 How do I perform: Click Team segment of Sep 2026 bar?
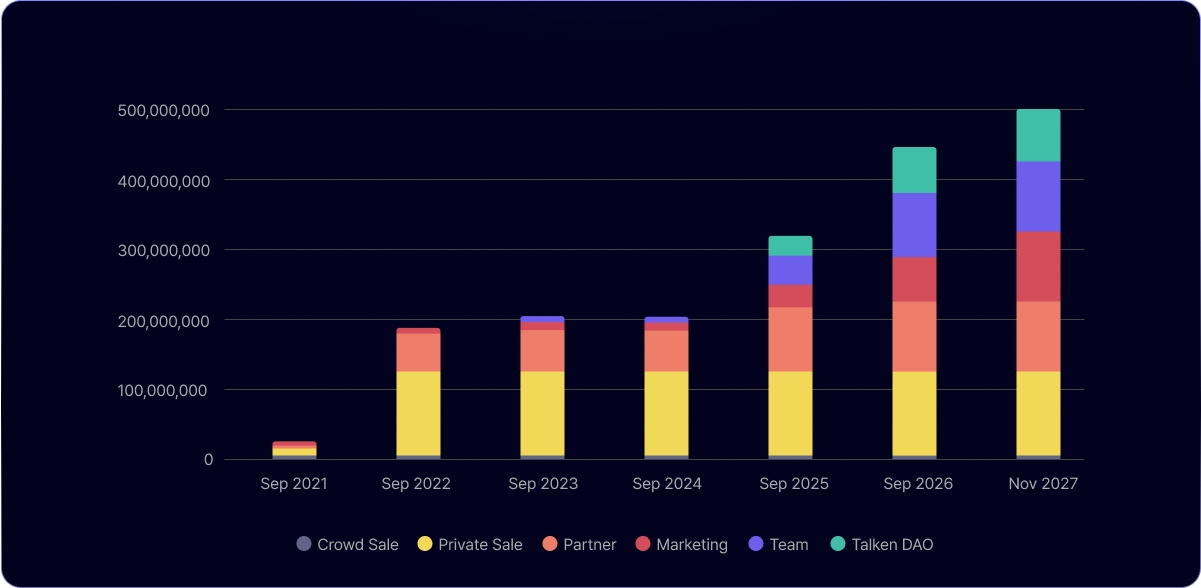click(914, 225)
